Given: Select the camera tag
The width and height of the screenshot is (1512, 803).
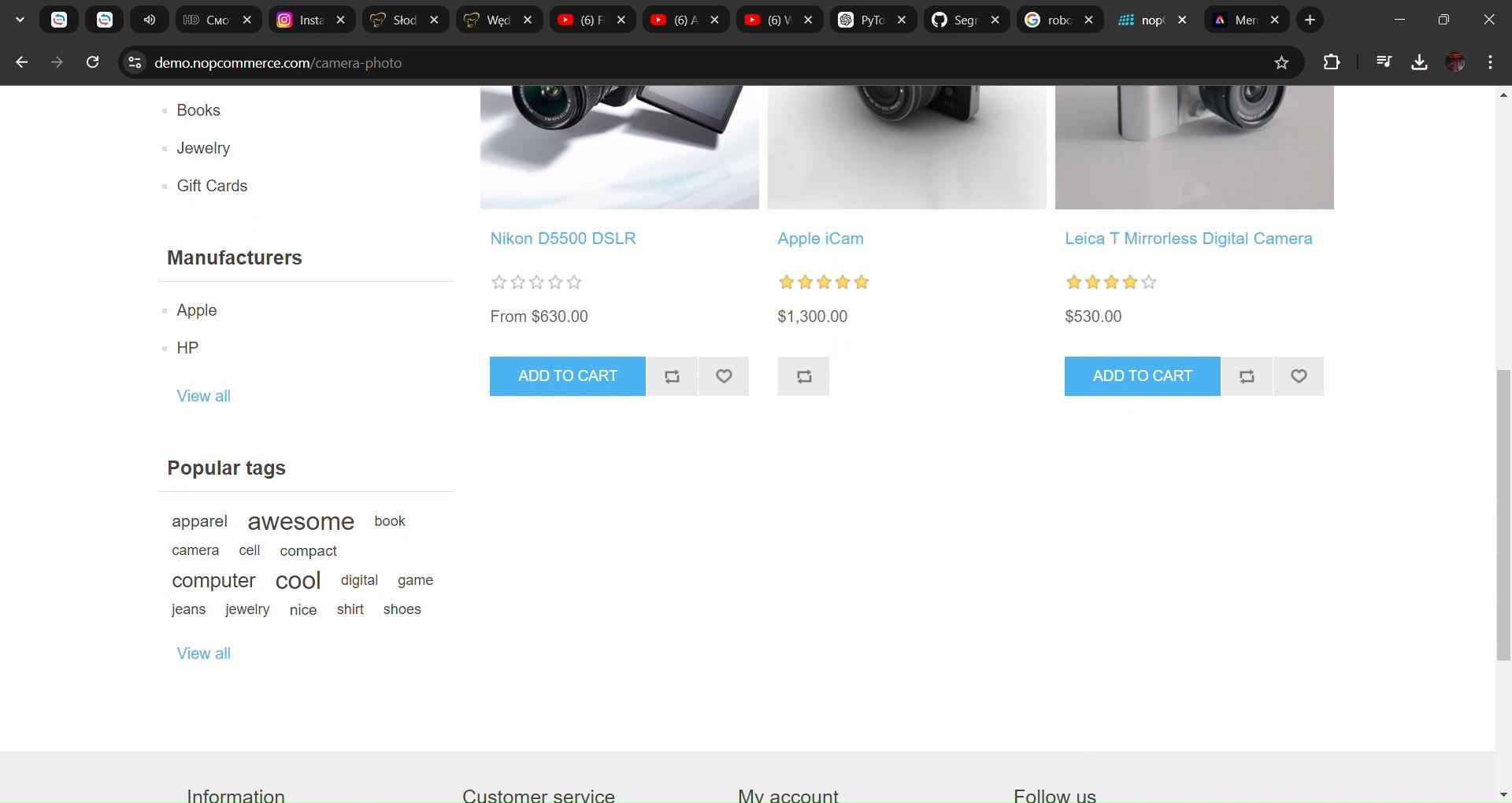Looking at the screenshot, I should (x=195, y=550).
